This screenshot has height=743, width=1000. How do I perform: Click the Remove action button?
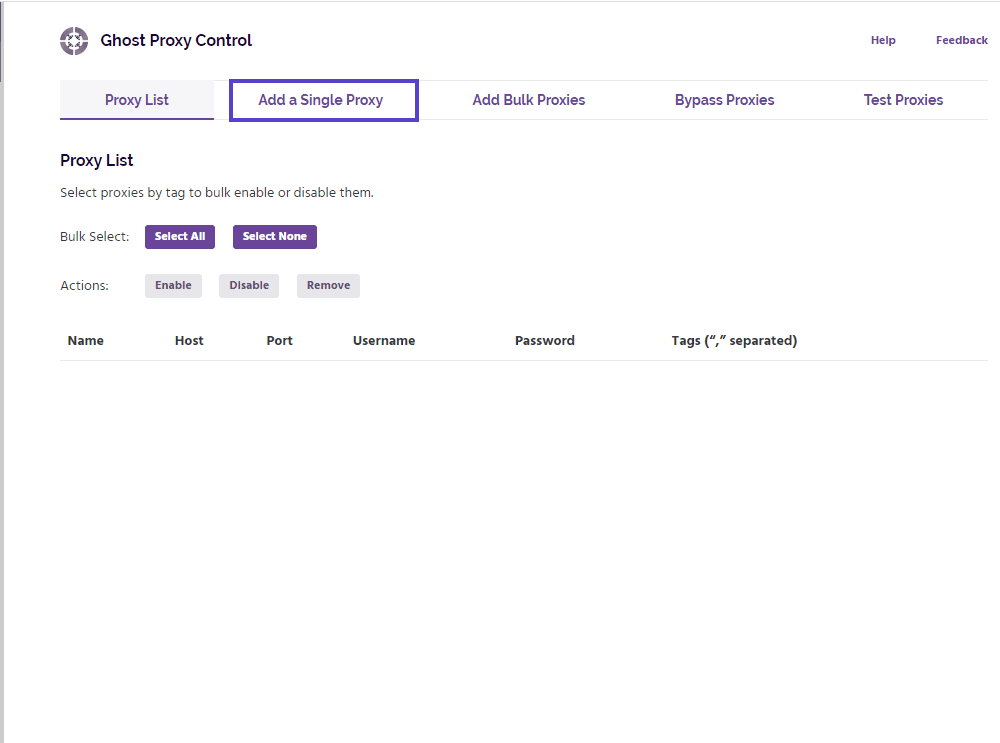tap(328, 286)
